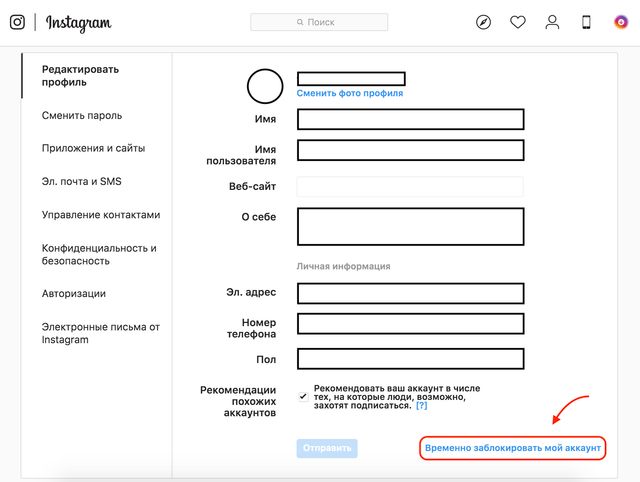The width and height of the screenshot is (640, 482).
Task: Click the mobile phone icon in header
Action: click(587, 22)
